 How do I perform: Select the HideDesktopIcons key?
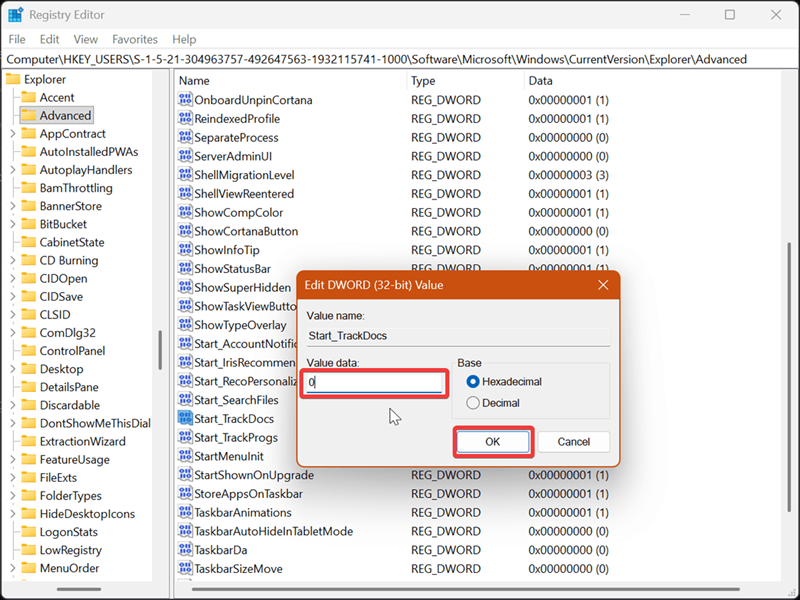[x=87, y=514]
